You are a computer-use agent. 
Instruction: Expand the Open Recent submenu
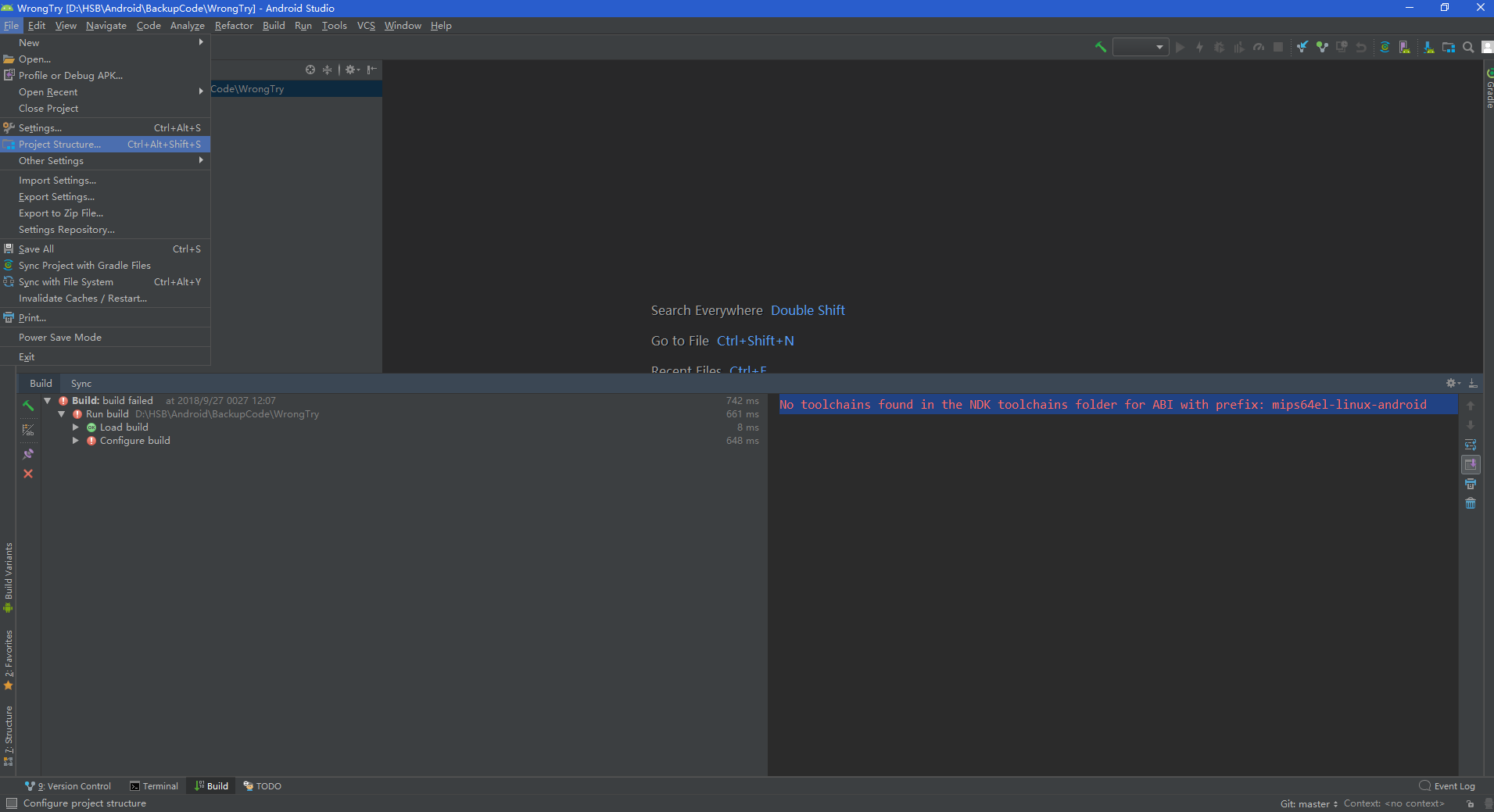pos(106,92)
